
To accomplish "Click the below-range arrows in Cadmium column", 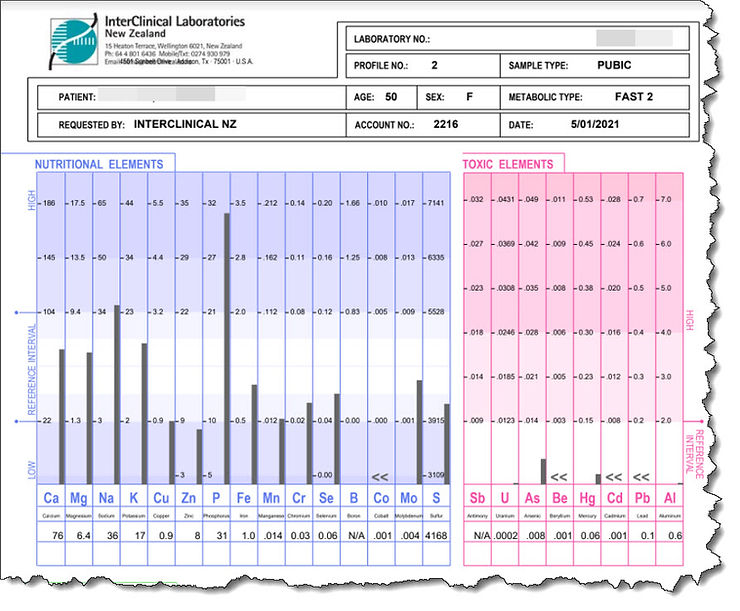I will click(614, 477).
